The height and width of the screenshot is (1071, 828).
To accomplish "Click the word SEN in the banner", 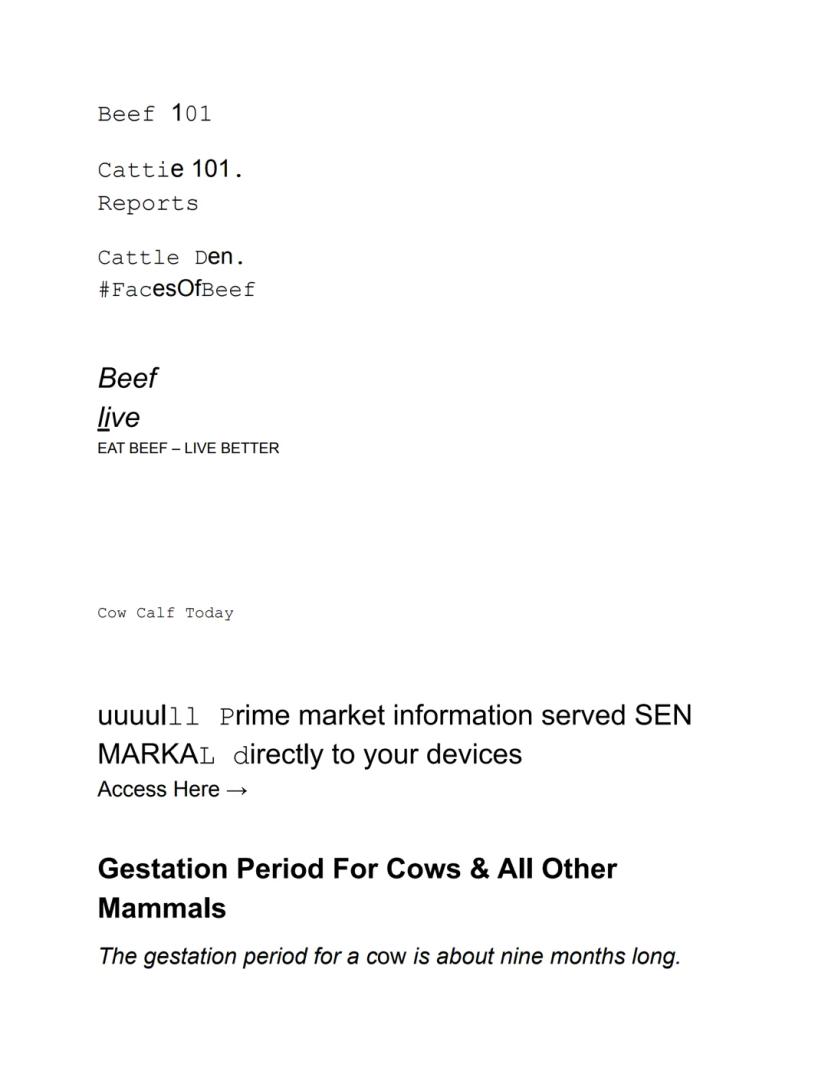I will tap(663, 716).
